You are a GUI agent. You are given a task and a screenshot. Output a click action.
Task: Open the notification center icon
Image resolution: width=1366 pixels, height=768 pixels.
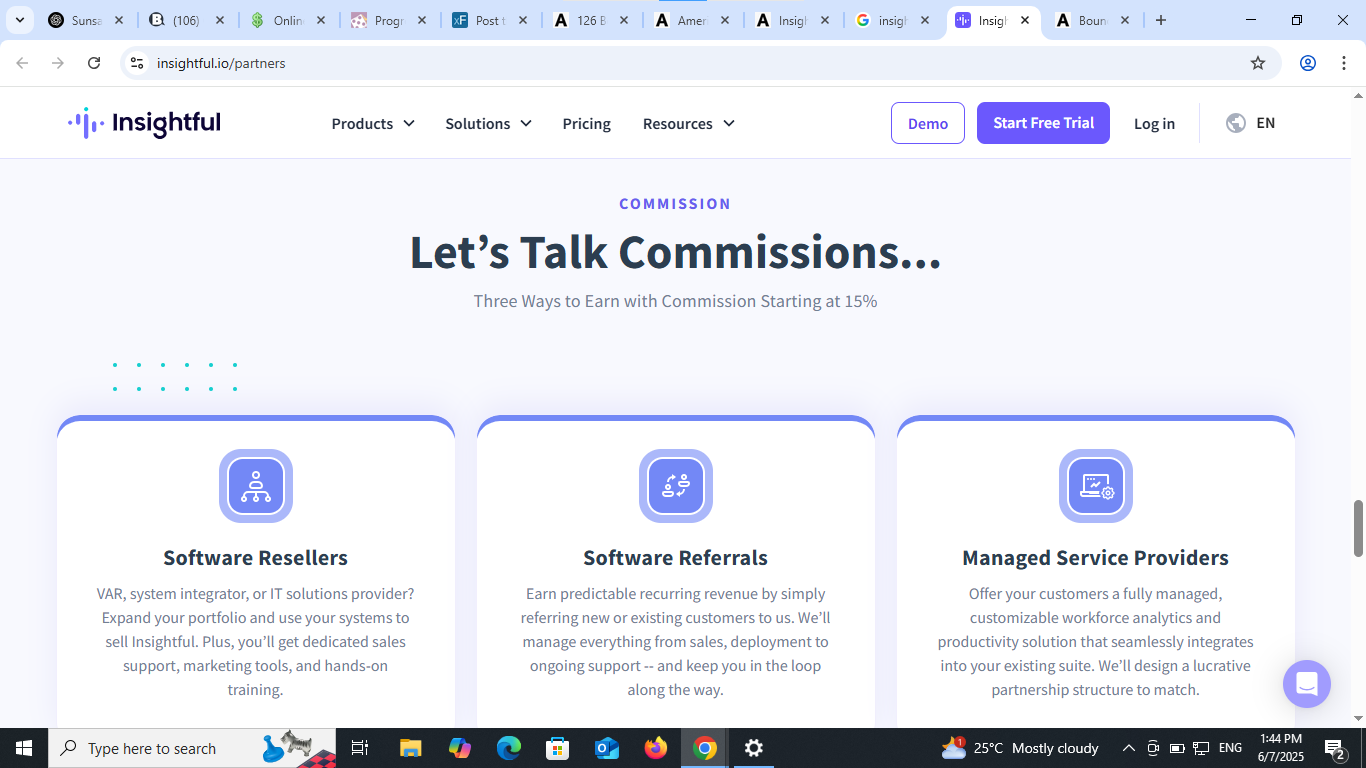(1335, 748)
